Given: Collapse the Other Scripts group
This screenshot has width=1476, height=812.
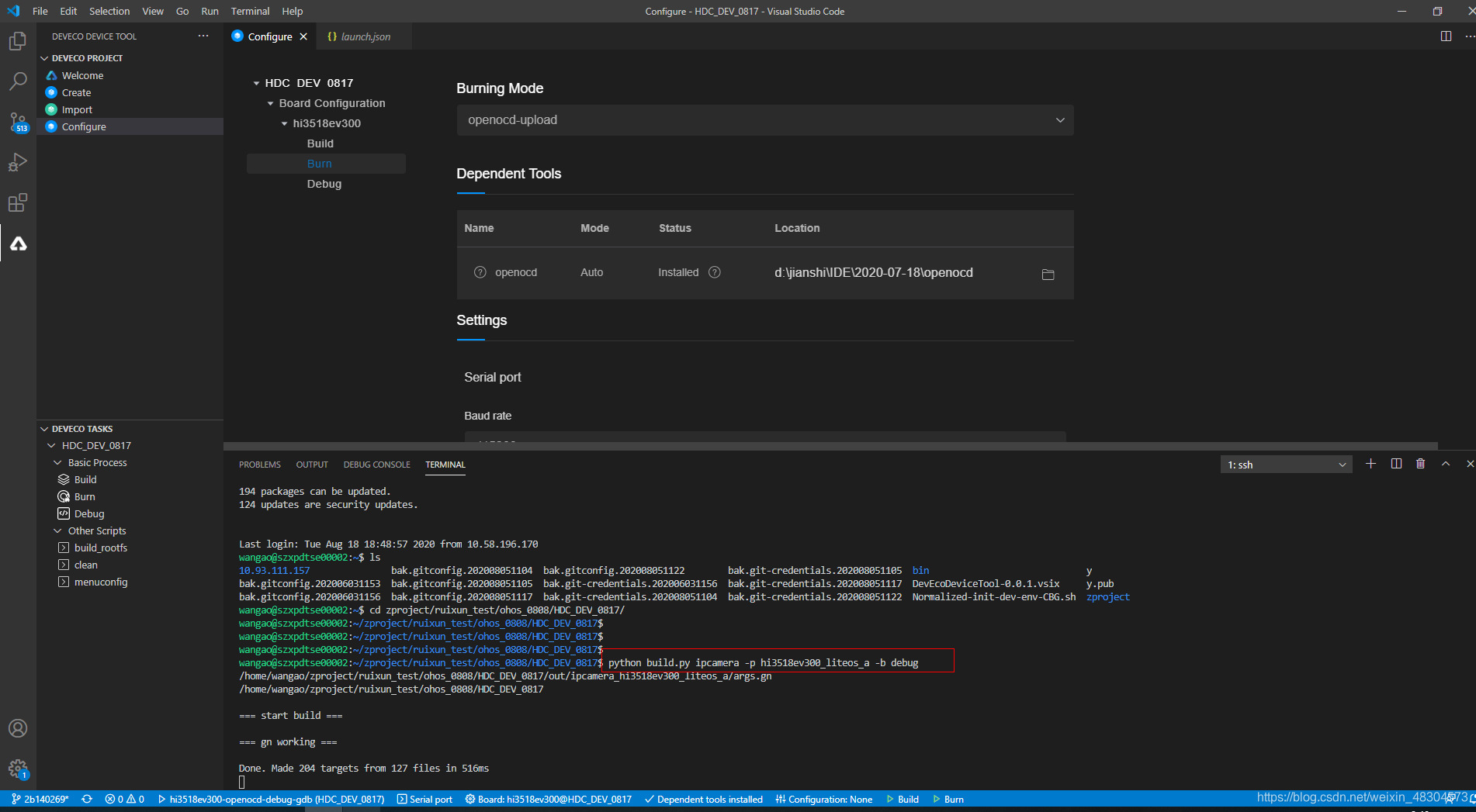Looking at the screenshot, I should [x=57, y=531].
